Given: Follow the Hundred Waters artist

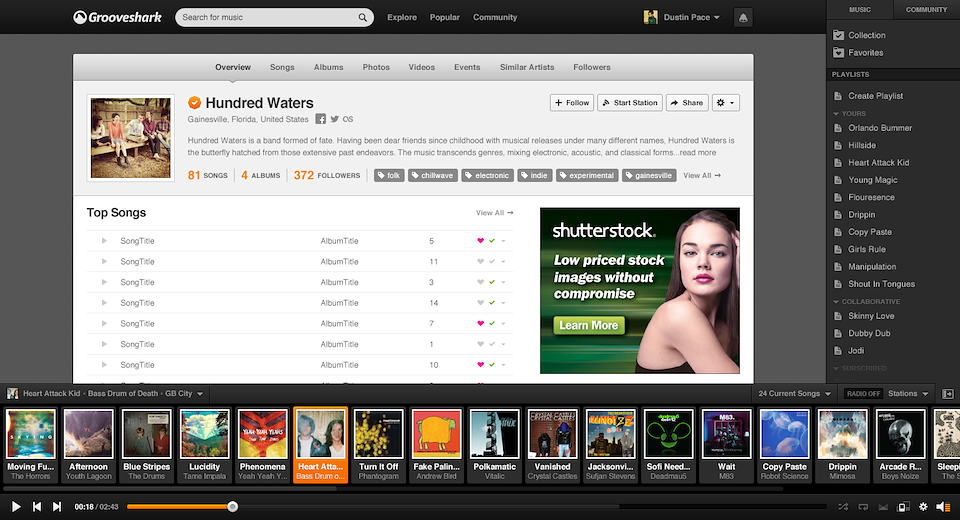Looking at the screenshot, I should [x=571, y=102].
